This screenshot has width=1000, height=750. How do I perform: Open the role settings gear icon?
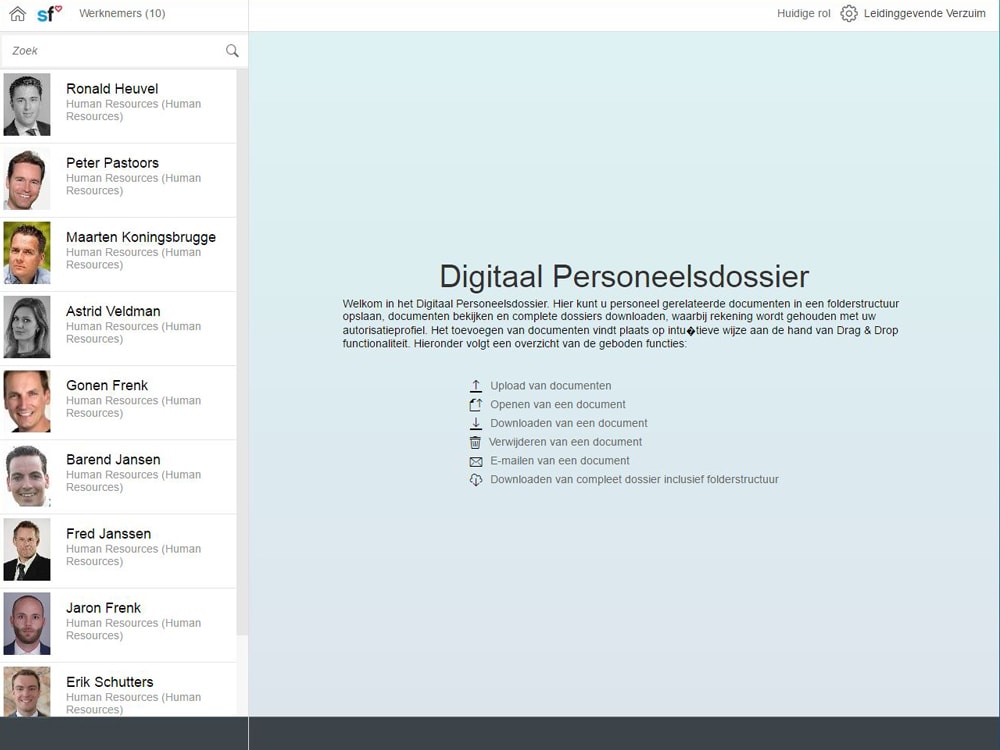tap(849, 14)
